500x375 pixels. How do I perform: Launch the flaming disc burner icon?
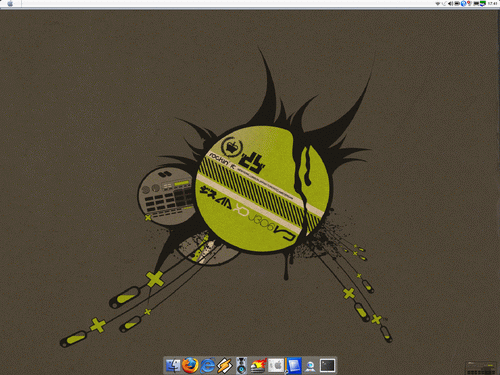tap(259, 366)
